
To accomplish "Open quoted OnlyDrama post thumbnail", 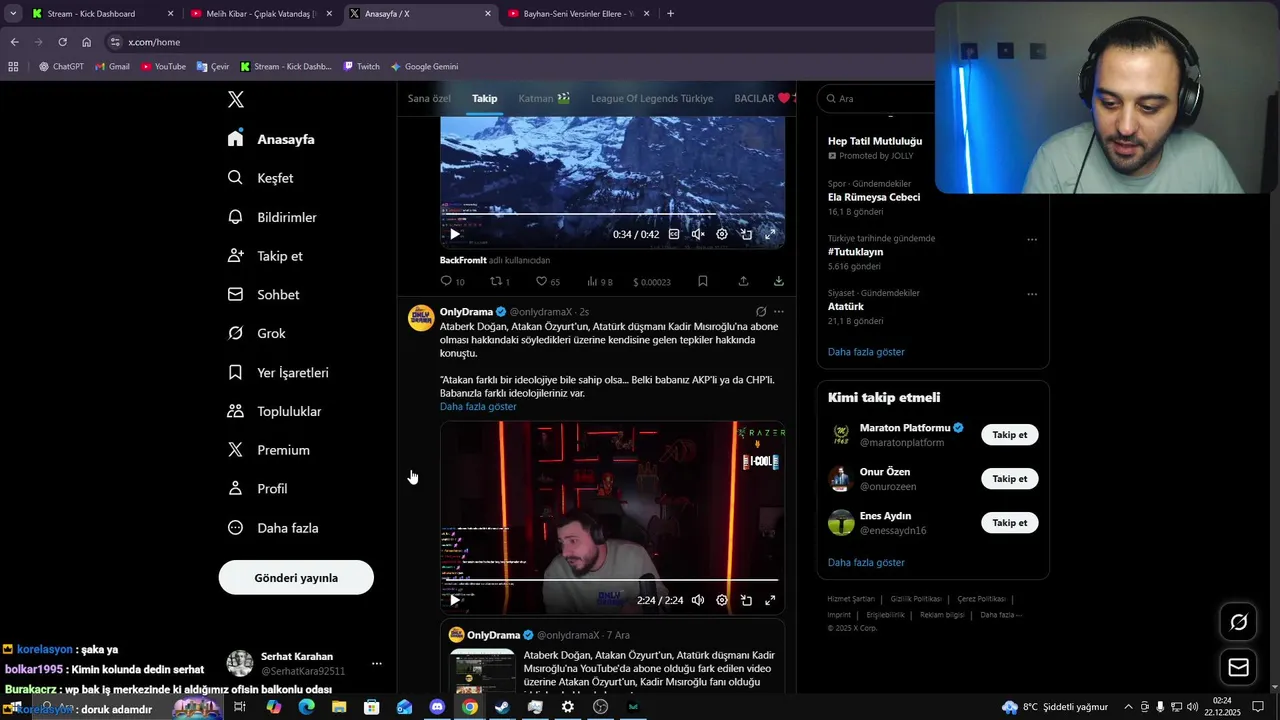I will (482, 671).
